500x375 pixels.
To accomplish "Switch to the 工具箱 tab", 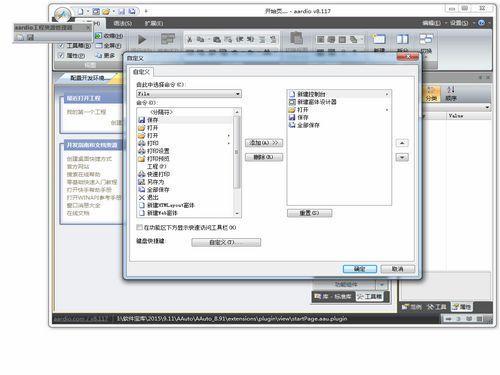I will (370, 296).
